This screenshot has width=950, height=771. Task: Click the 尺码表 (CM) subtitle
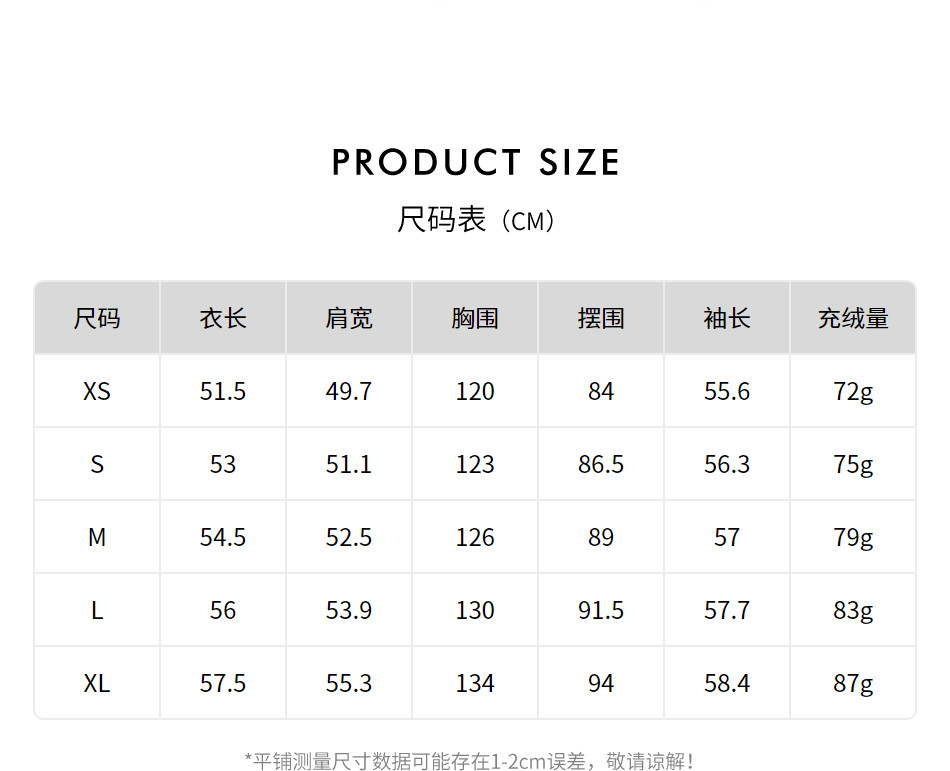[x=475, y=220]
